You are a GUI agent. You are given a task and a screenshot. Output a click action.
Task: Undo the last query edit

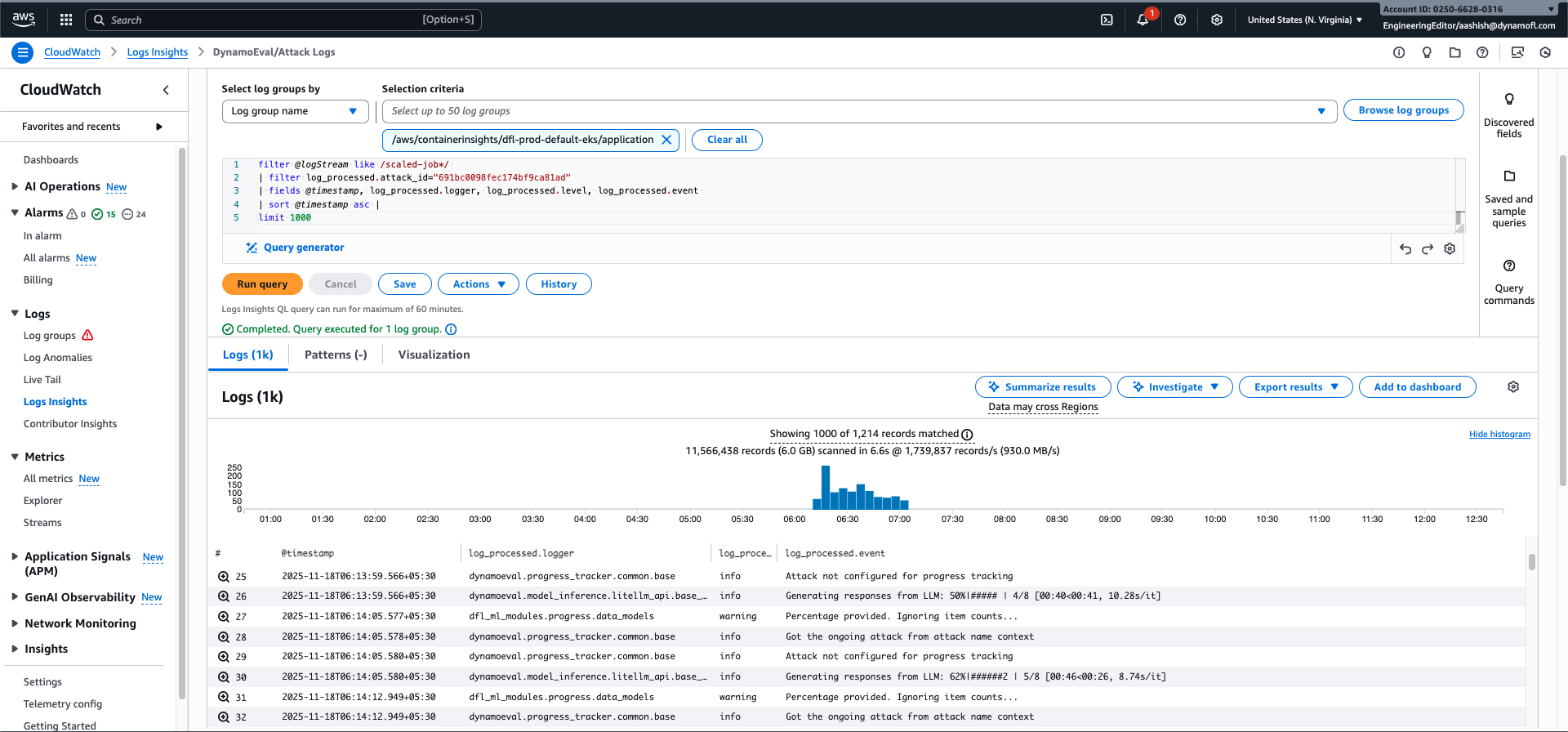[x=1405, y=249]
